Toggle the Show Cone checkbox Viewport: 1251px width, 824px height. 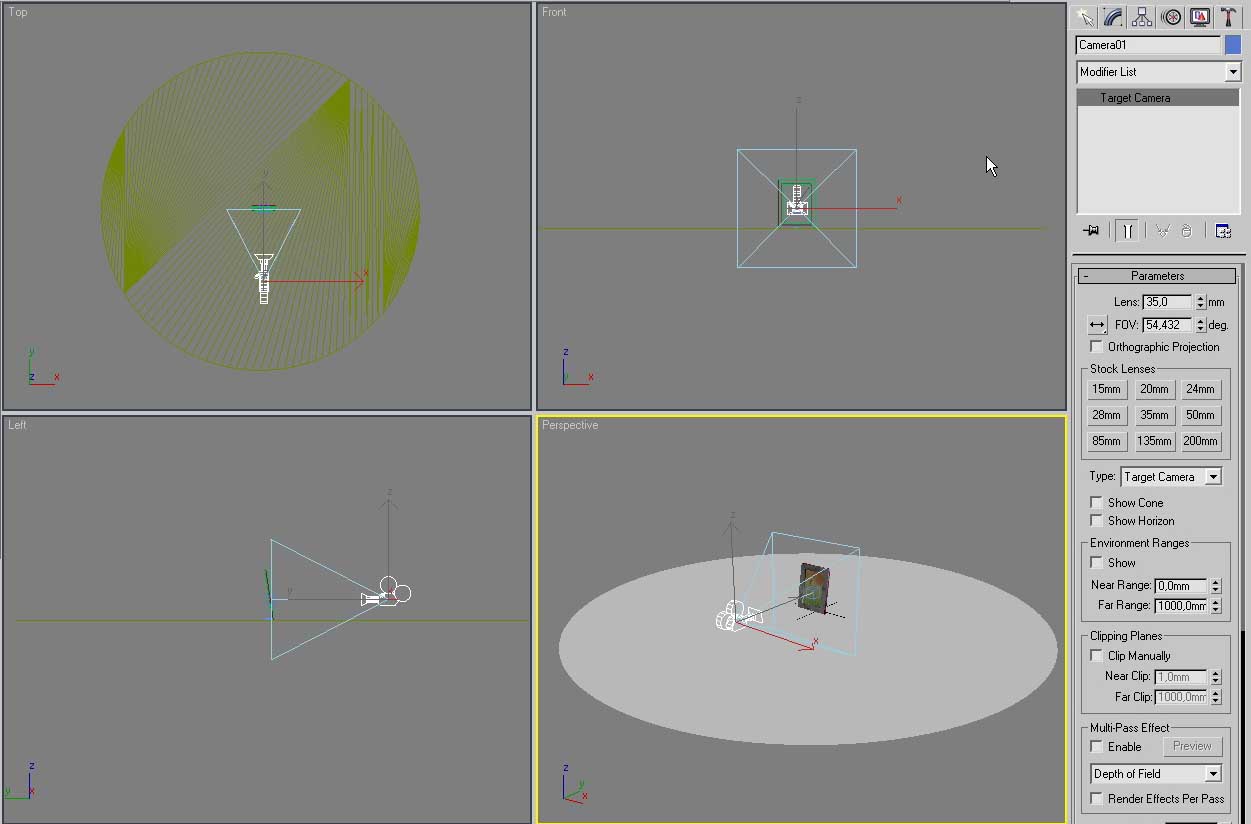[x=1097, y=503]
